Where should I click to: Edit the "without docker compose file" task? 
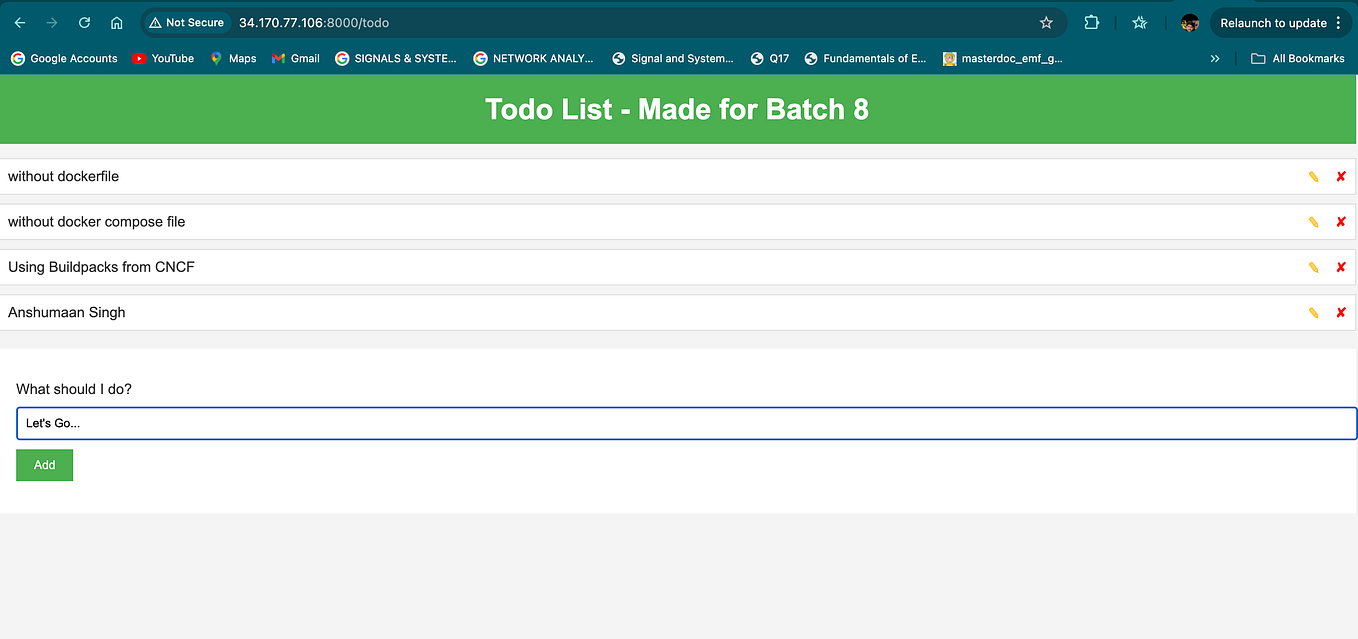(1313, 221)
